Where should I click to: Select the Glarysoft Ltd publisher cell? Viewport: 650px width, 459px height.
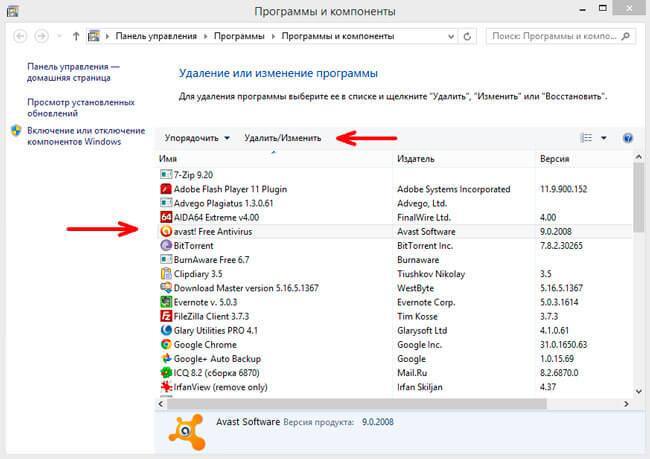[x=422, y=330]
